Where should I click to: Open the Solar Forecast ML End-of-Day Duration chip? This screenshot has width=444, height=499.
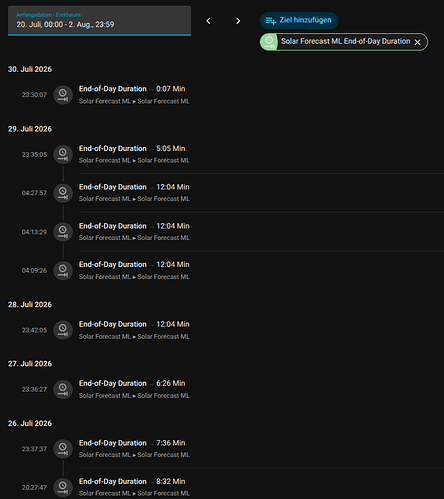tap(344, 42)
